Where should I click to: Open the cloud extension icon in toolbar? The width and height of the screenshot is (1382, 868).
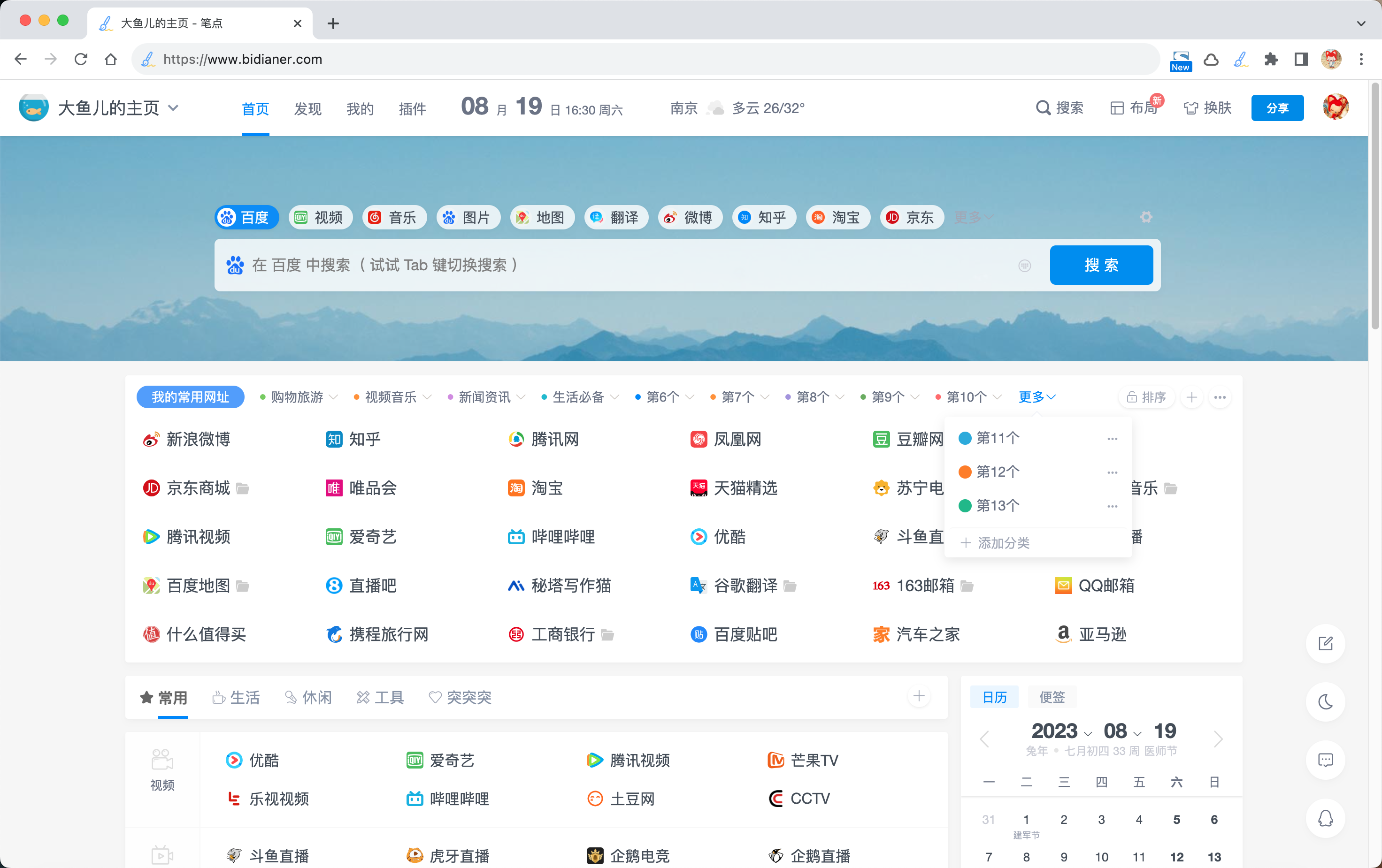coord(1211,59)
